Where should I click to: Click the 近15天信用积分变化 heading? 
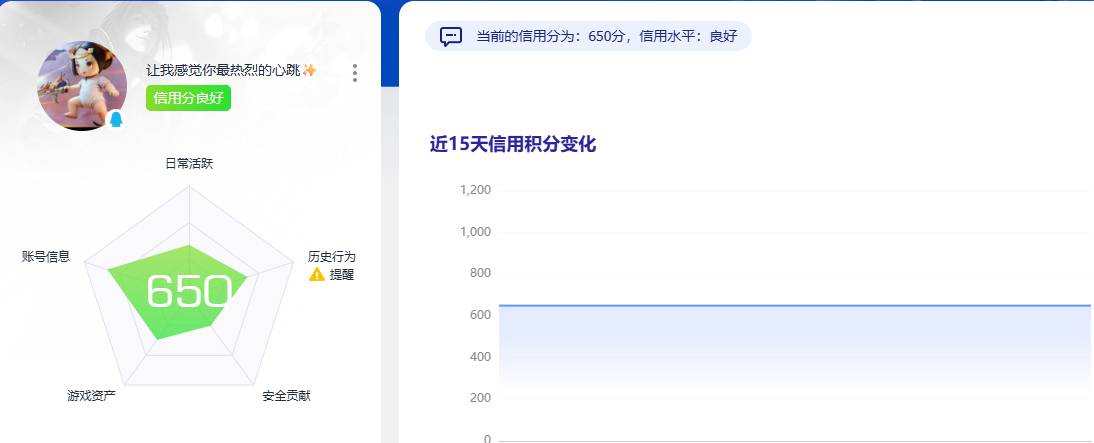click(x=513, y=144)
